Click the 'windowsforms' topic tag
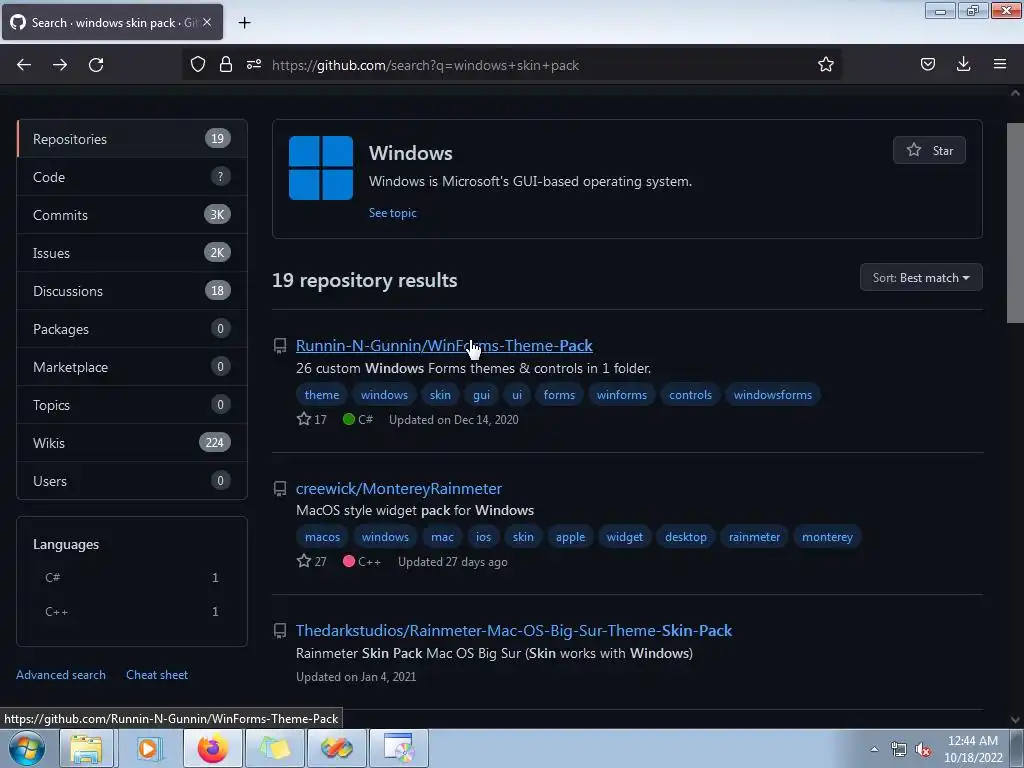The height and width of the screenshot is (768, 1024). (x=773, y=394)
